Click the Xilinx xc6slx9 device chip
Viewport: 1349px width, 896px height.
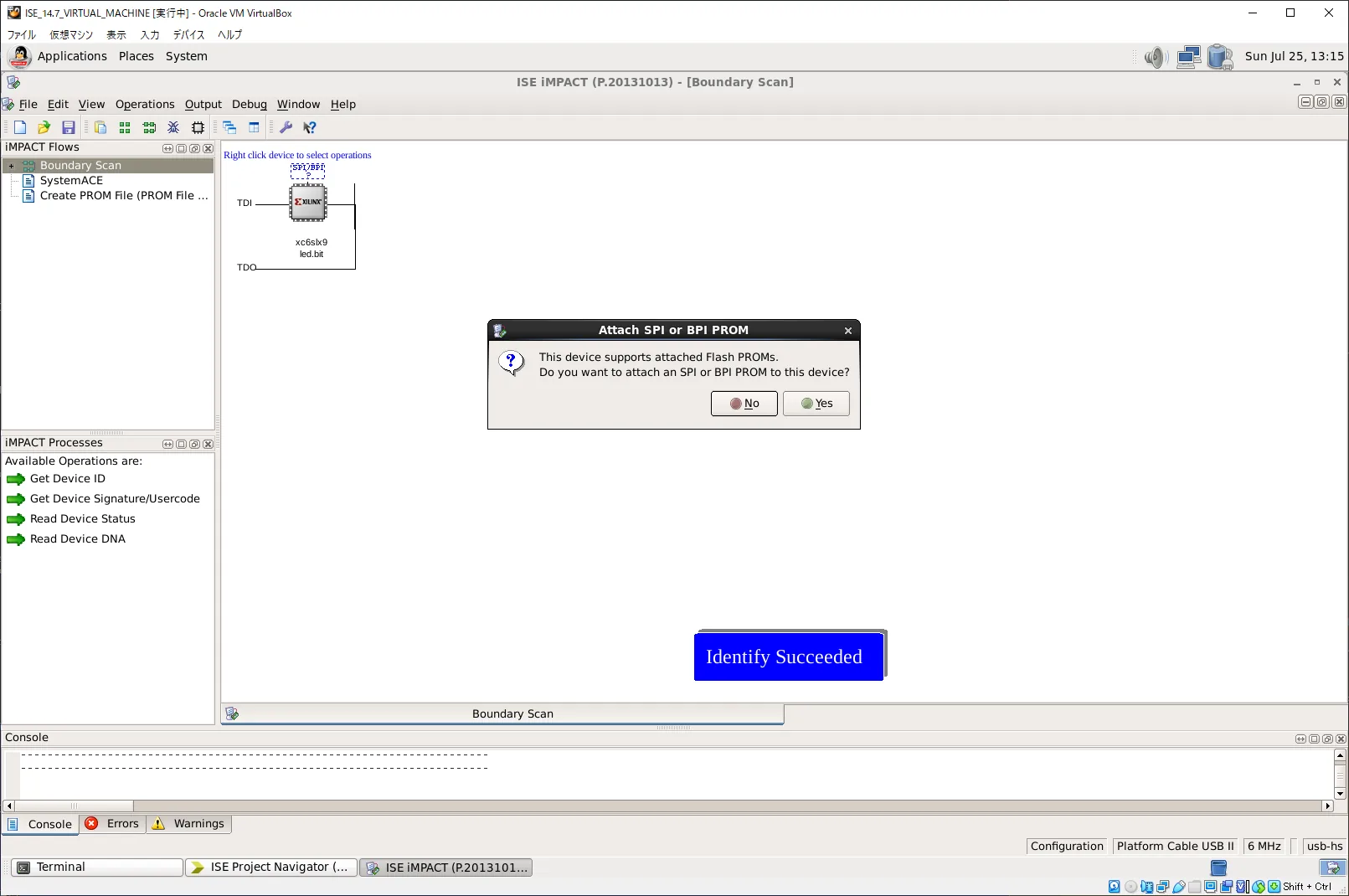(x=308, y=203)
